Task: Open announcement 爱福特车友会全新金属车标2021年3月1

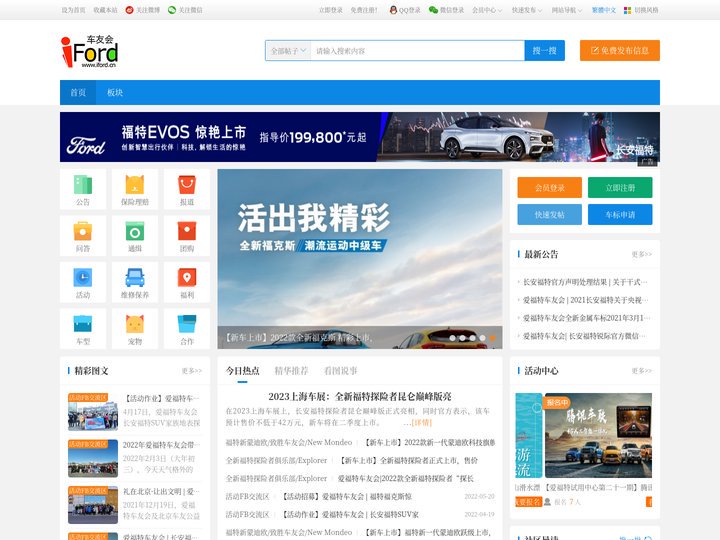Action: click(x=586, y=318)
